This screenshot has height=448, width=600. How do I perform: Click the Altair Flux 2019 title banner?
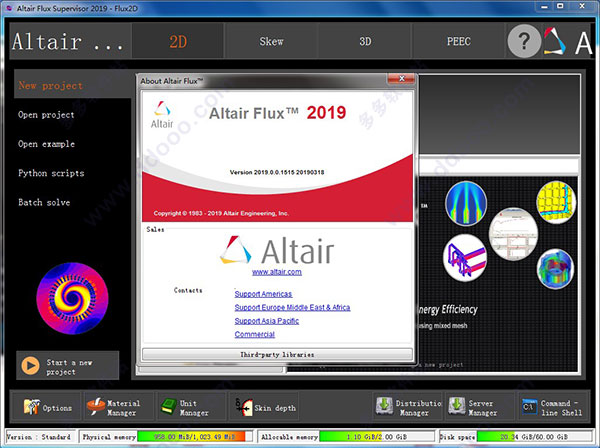[x=277, y=113]
